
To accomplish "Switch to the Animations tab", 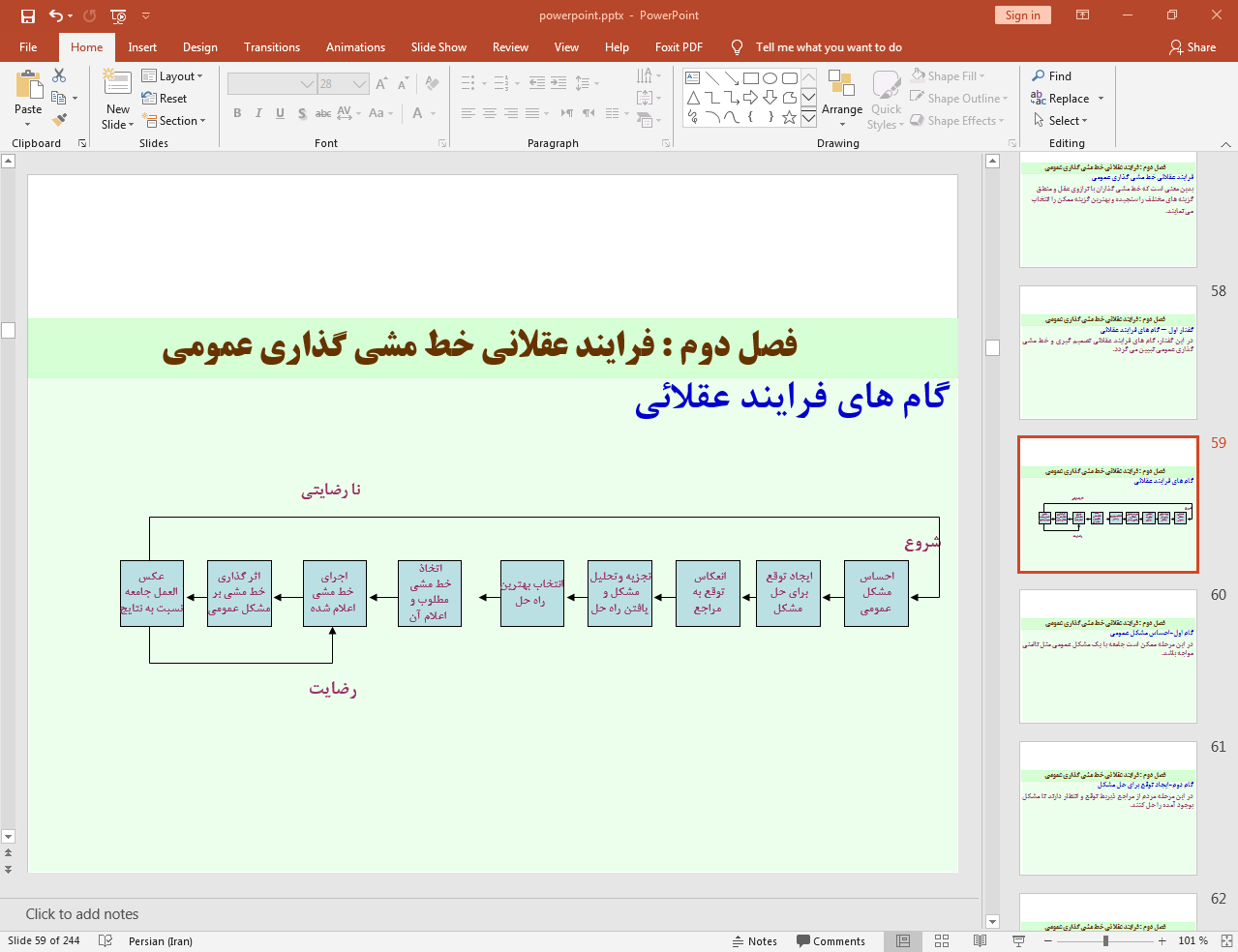I will pos(355,46).
